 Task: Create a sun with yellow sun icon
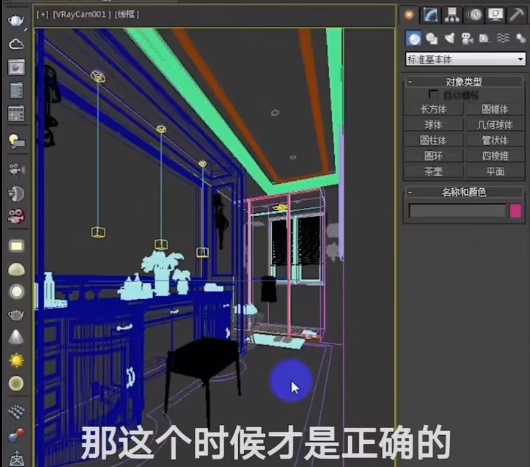click(16, 361)
